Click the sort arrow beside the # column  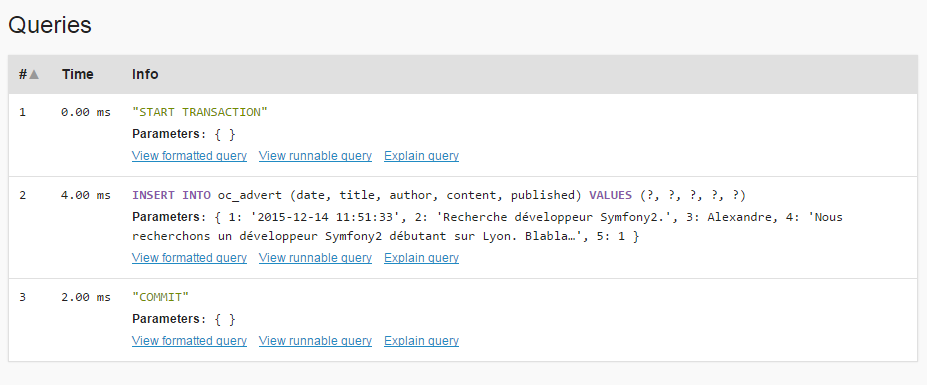point(34,75)
